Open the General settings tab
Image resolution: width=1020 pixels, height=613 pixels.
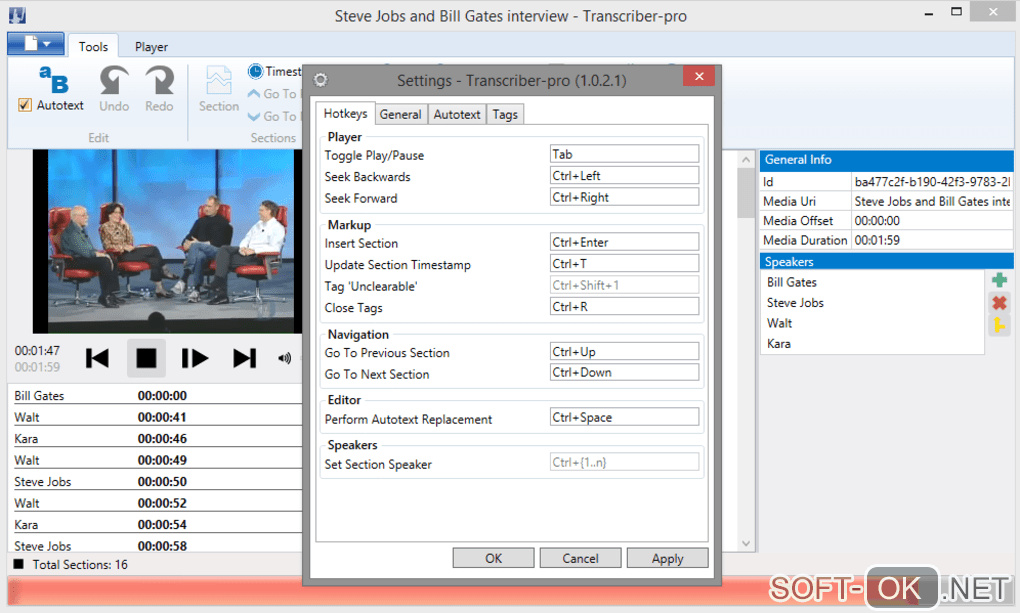[400, 115]
